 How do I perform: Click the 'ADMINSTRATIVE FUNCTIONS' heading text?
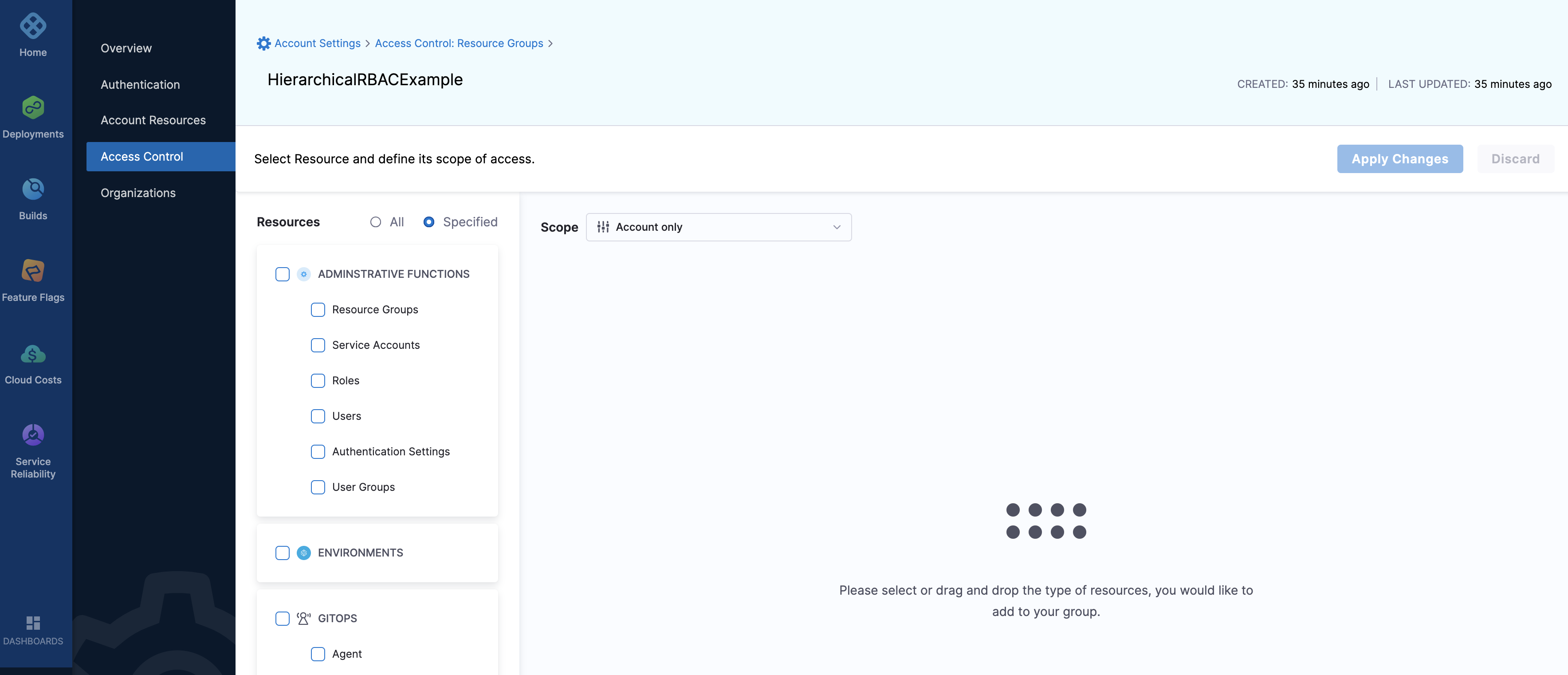[393, 274]
